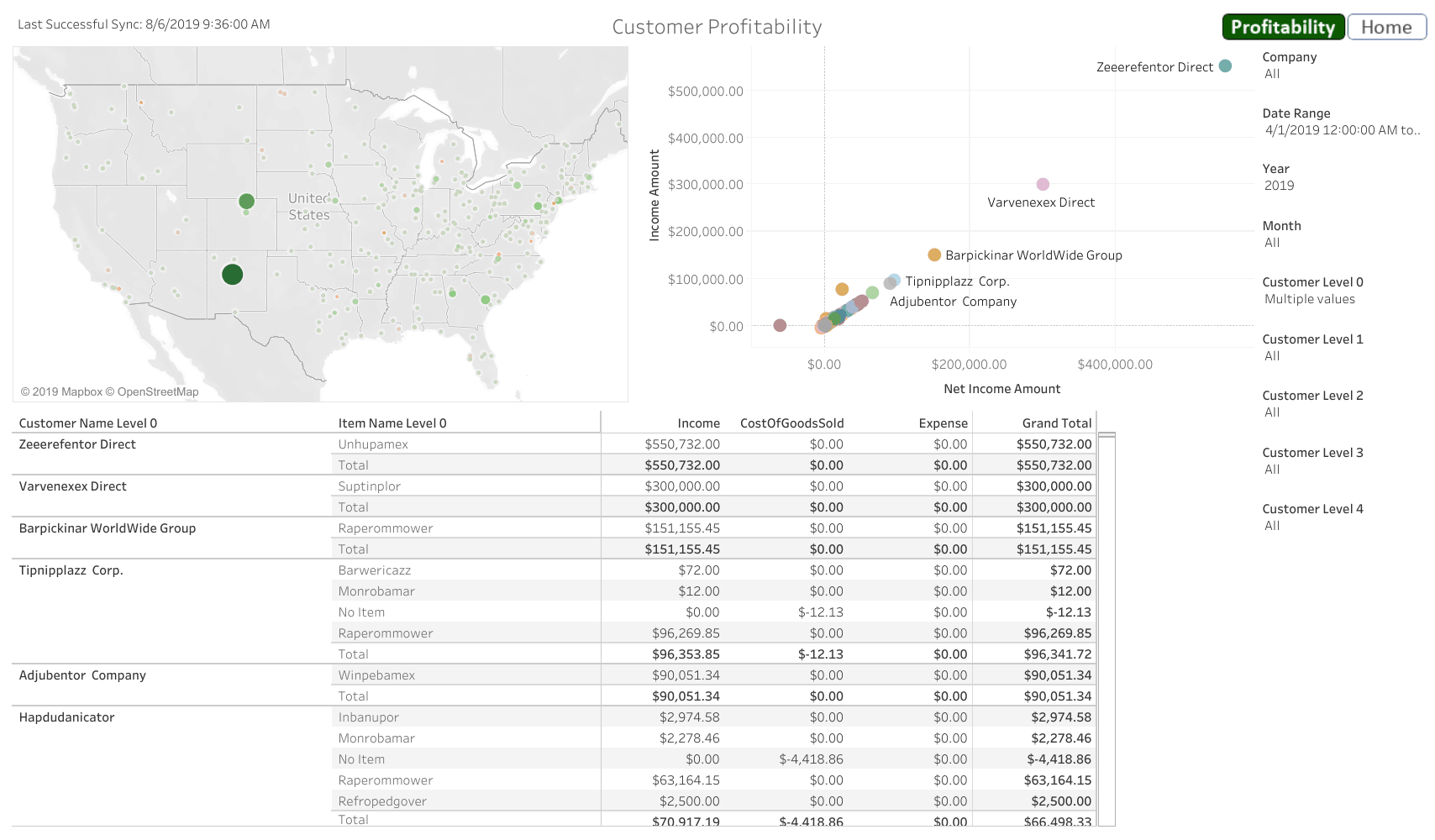Open the Customer Level 2 filter
Screen dimensions: 1435x840
(x=1272, y=412)
